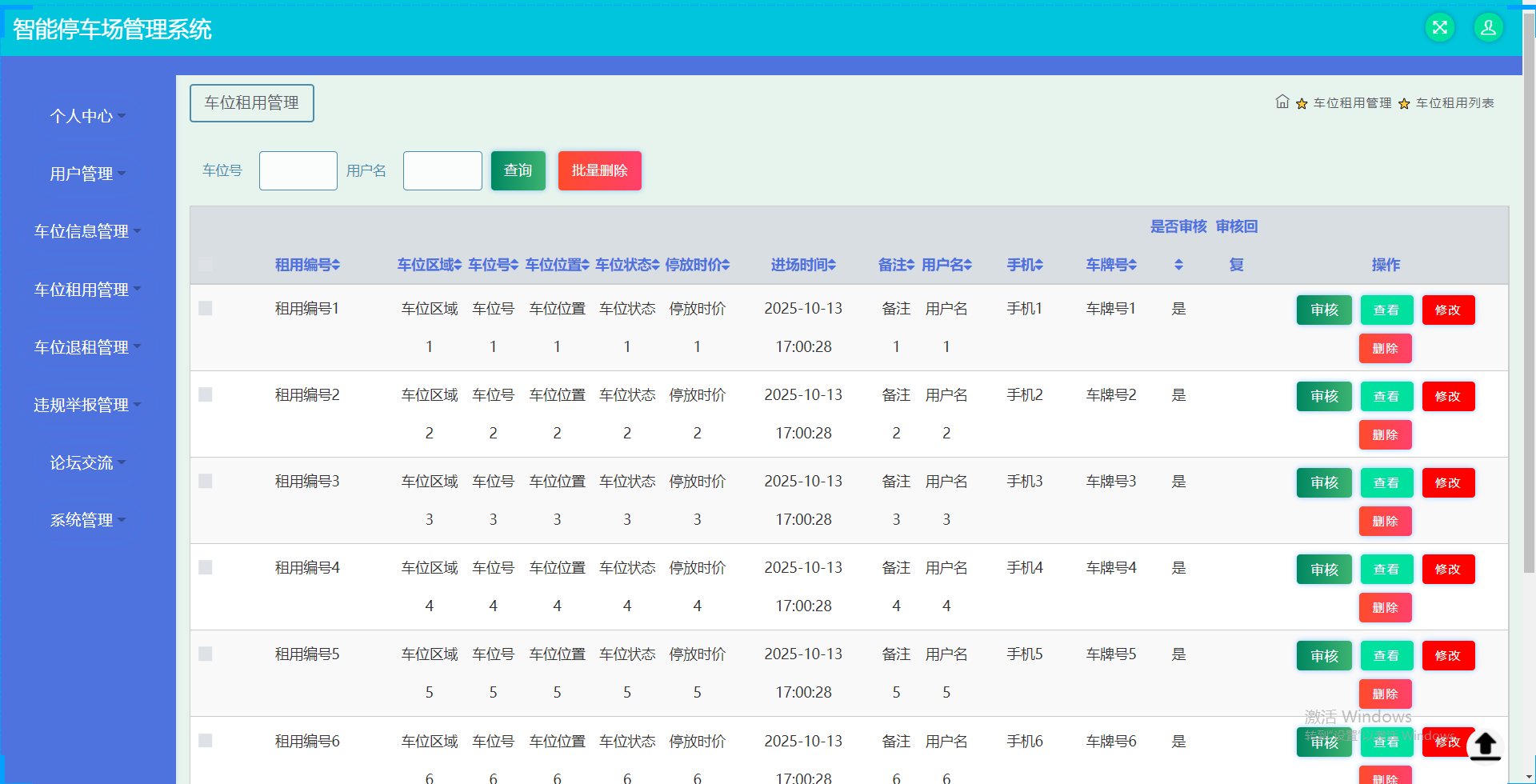Click inside the 车位号 input field
1536x784 pixels.
(x=298, y=170)
